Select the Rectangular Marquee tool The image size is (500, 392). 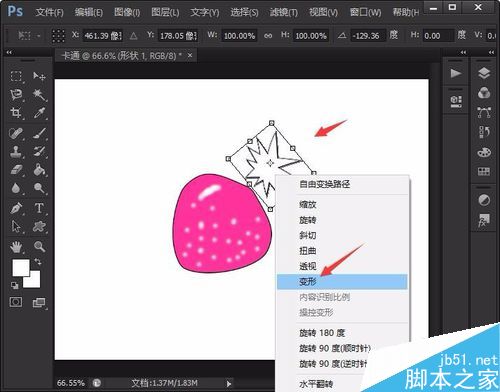point(16,76)
